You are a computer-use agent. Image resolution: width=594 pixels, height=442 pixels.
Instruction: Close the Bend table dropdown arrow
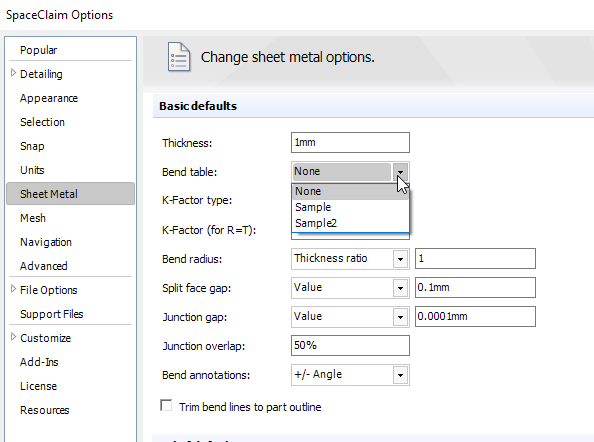click(x=400, y=172)
